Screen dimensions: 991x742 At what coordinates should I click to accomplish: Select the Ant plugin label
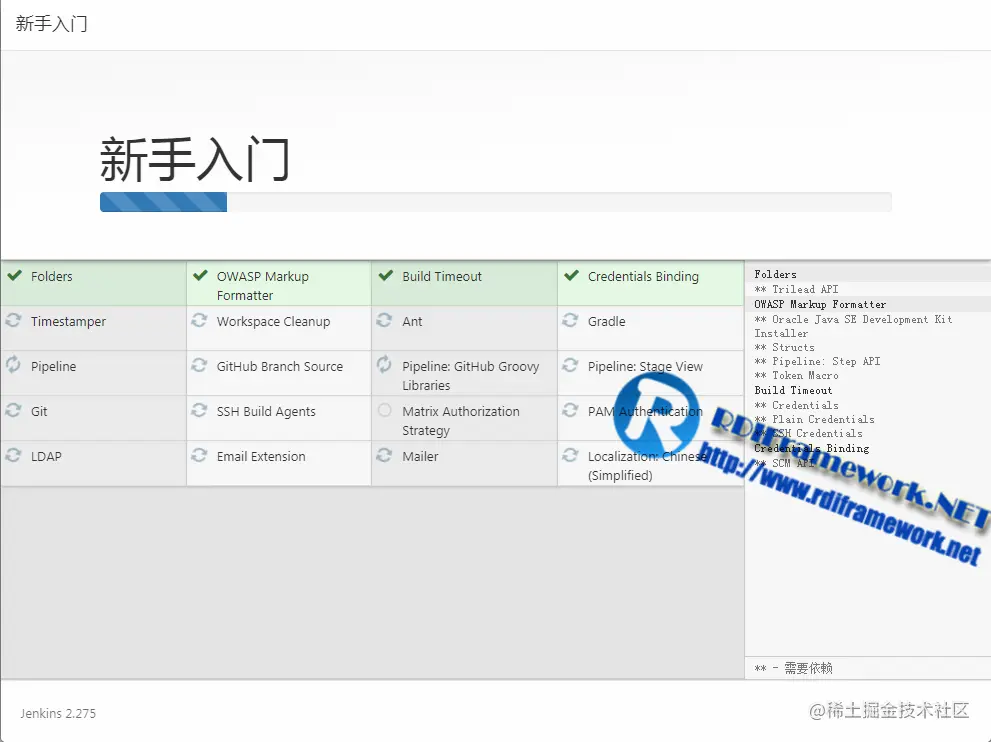pyautogui.click(x=412, y=321)
